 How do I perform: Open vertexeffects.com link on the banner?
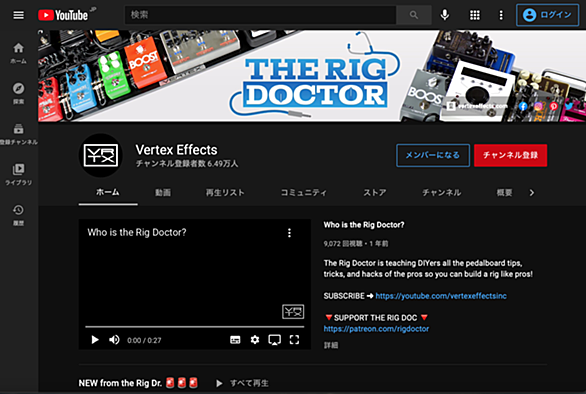pos(478,106)
